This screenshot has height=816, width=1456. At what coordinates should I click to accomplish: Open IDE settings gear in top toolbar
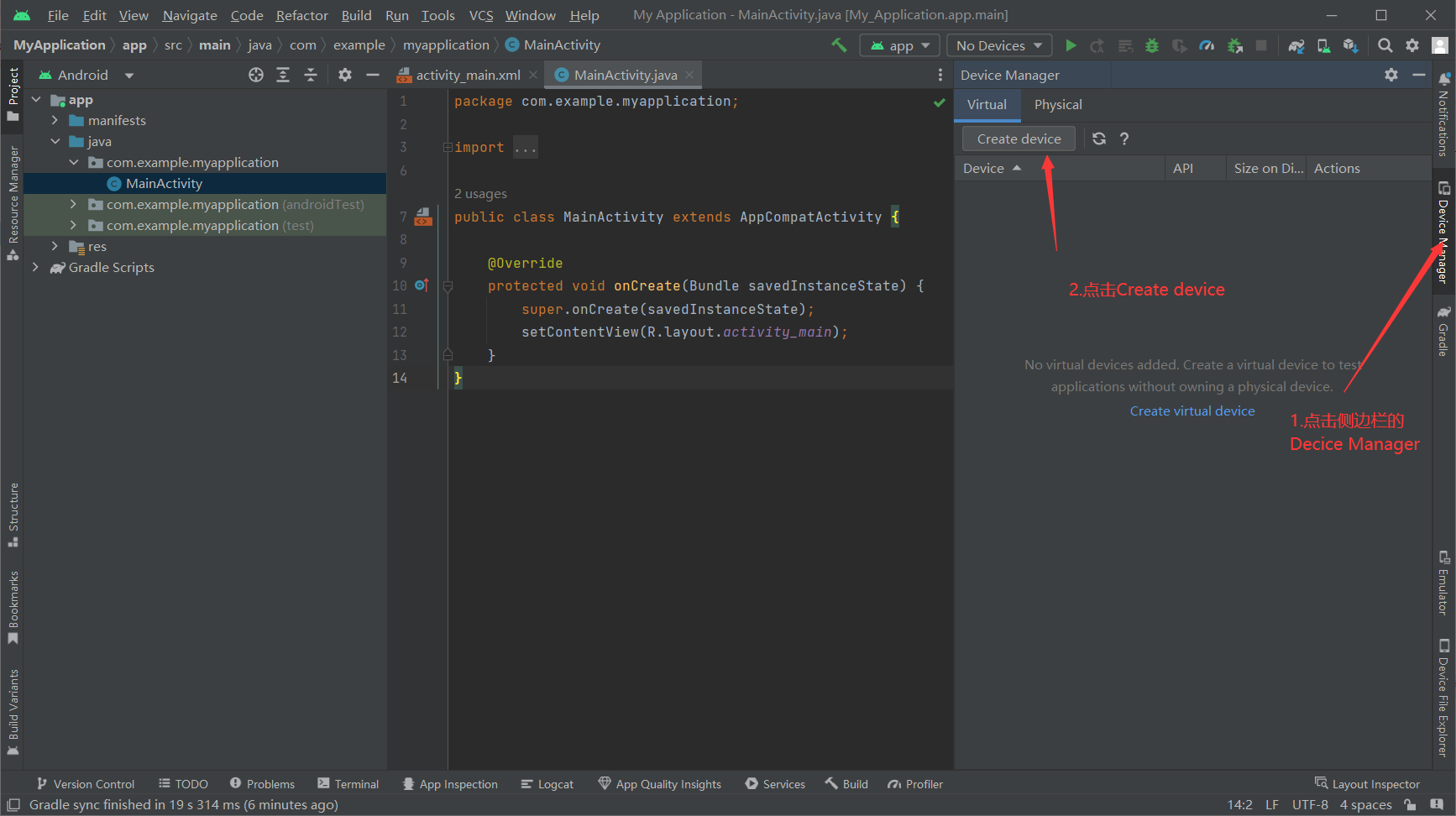[x=1412, y=45]
